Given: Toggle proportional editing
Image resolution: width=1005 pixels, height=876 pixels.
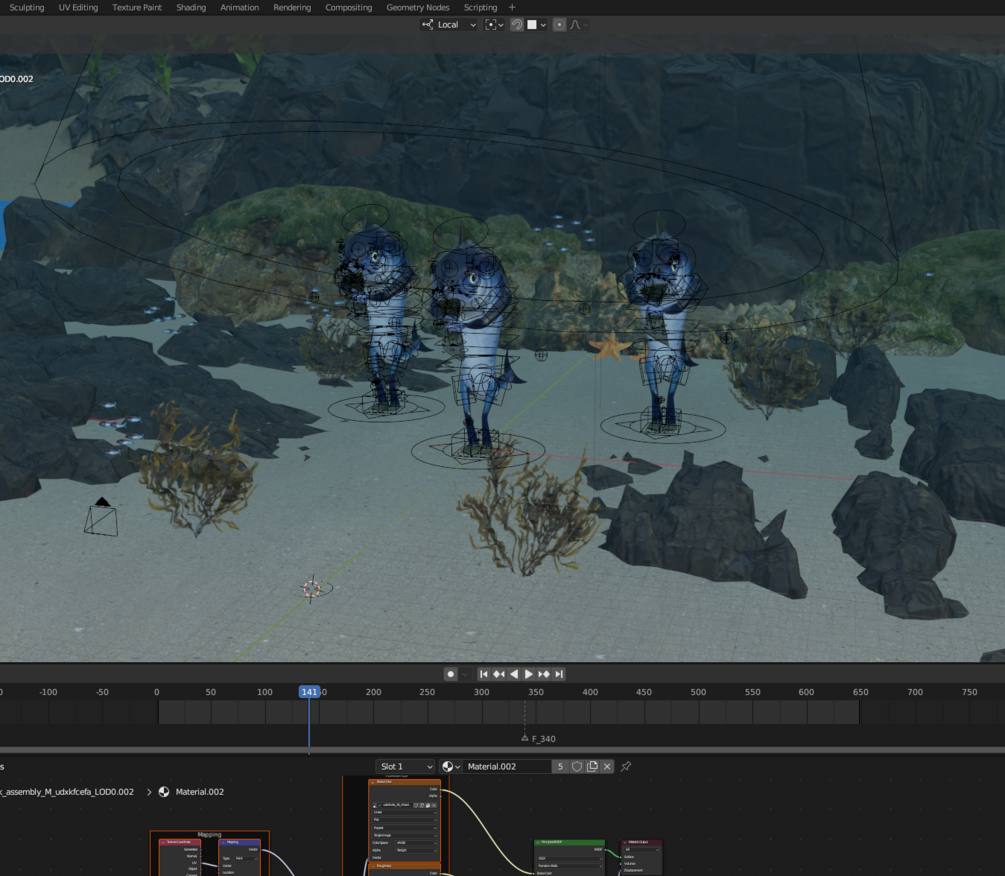Looking at the screenshot, I should point(559,24).
